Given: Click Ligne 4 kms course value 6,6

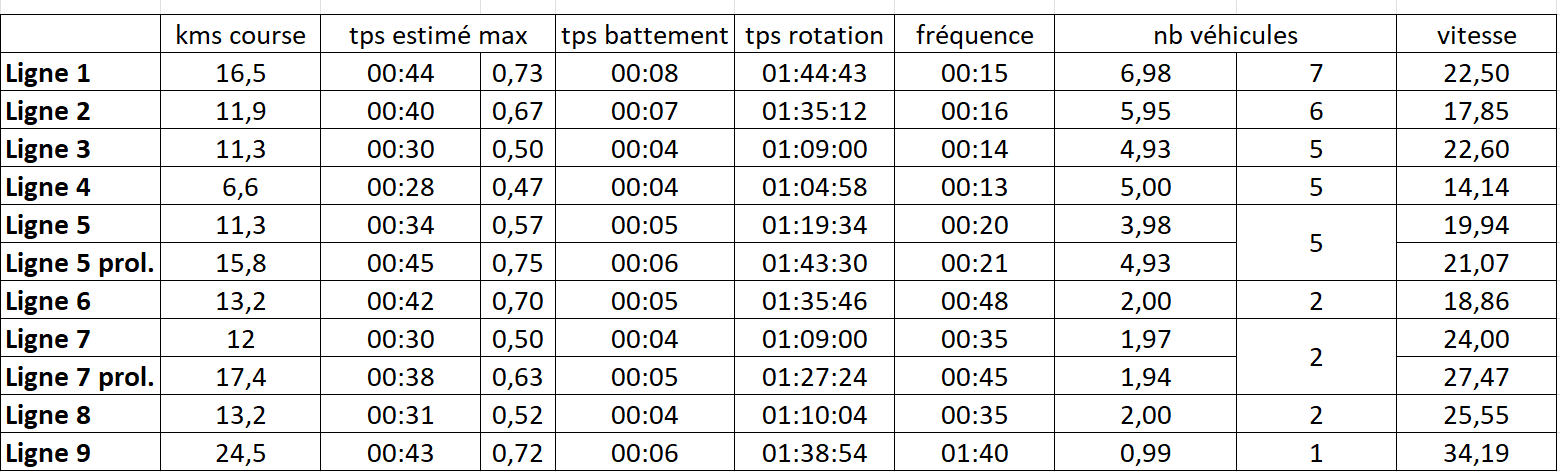Looking at the screenshot, I should pos(240,187).
